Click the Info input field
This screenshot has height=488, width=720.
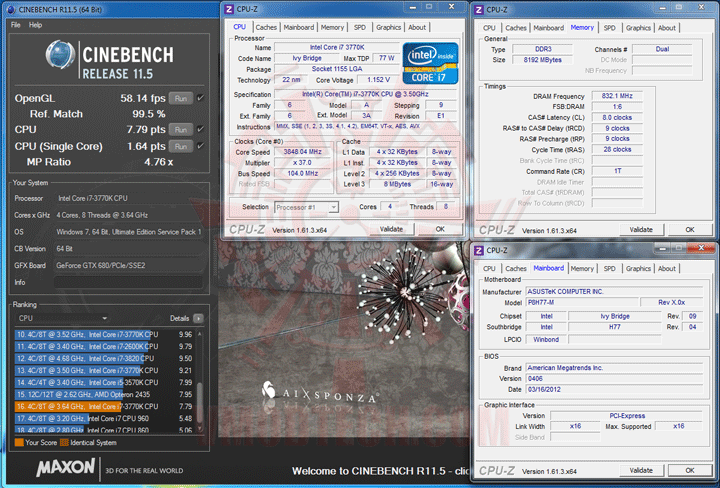coord(129,282)
